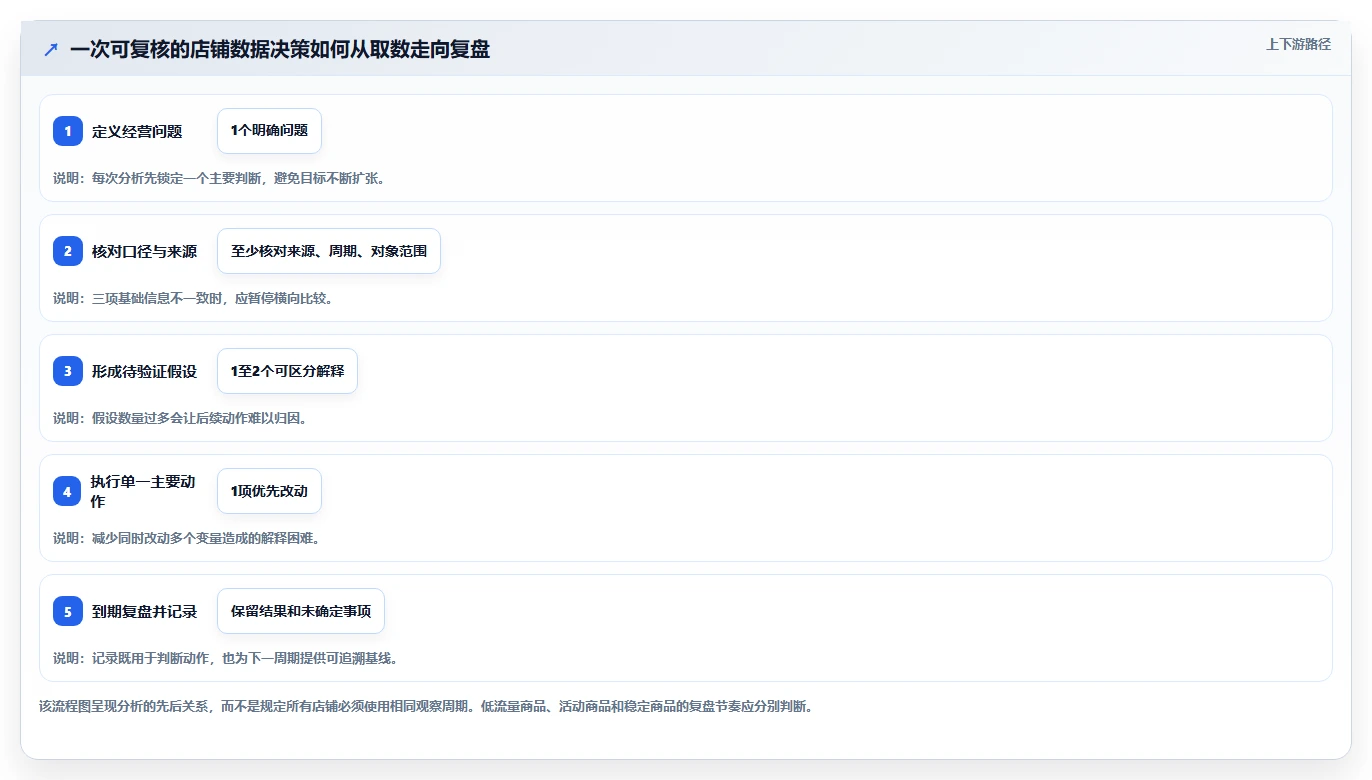1372x780 pixels.
Task: Select step number 3 badge
Action: [68, 371]
